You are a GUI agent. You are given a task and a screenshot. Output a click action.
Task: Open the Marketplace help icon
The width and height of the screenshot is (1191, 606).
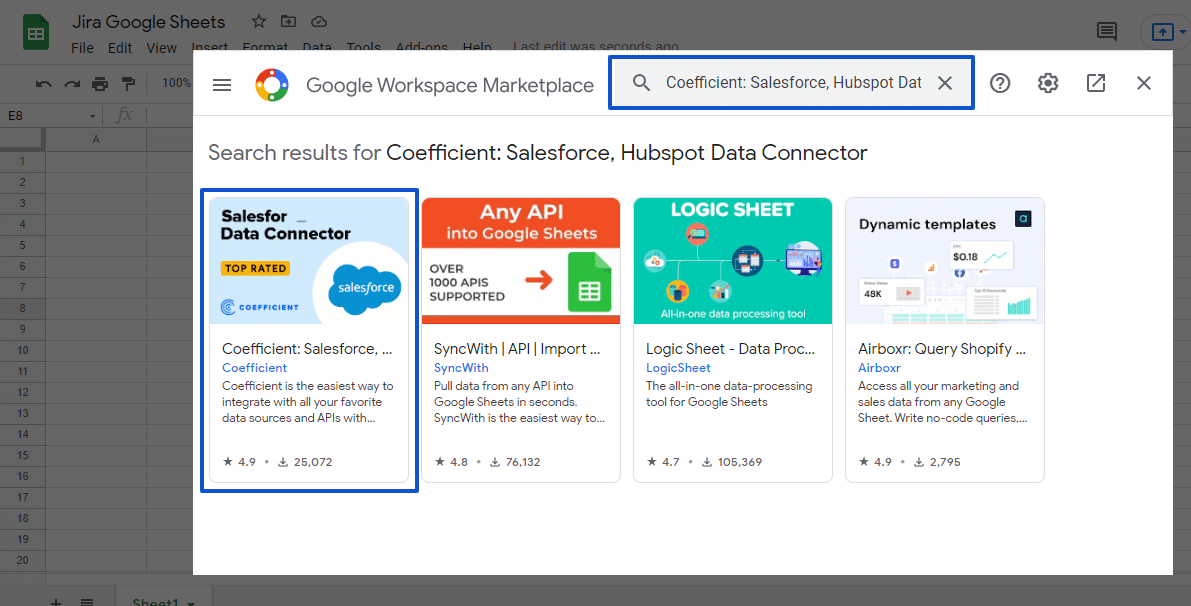click(1000, 83)
